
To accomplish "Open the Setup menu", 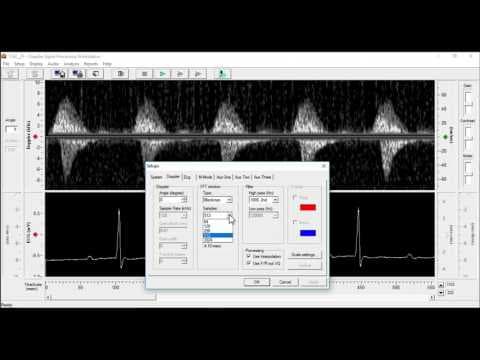I will tap(19, 64).
